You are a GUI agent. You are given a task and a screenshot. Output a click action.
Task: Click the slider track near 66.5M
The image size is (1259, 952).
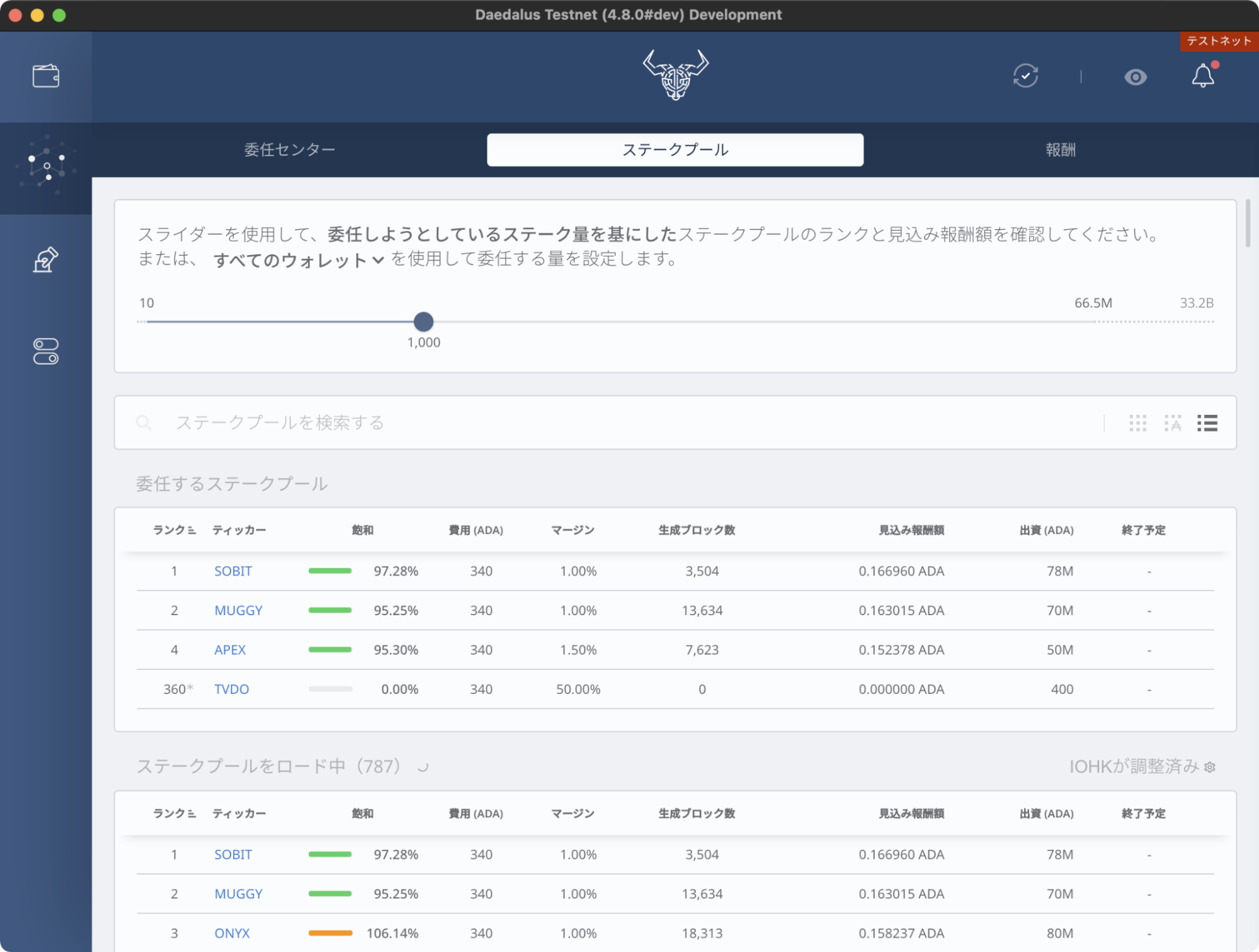(x=1094, y=322)
